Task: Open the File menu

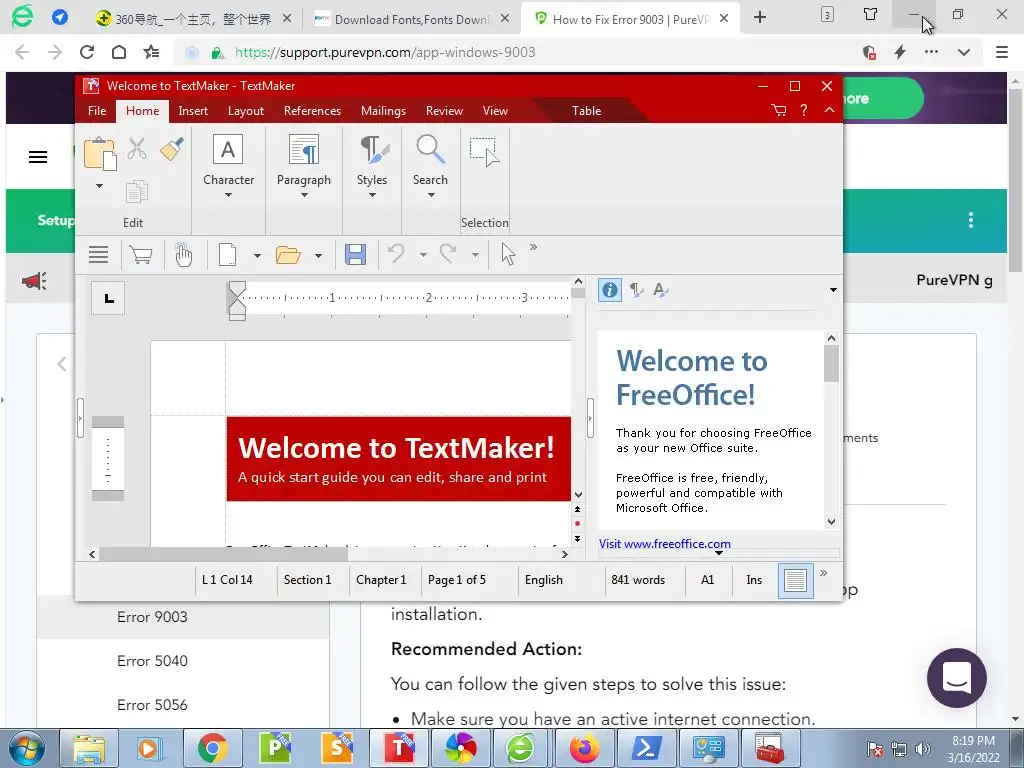Action: point(97,111)
